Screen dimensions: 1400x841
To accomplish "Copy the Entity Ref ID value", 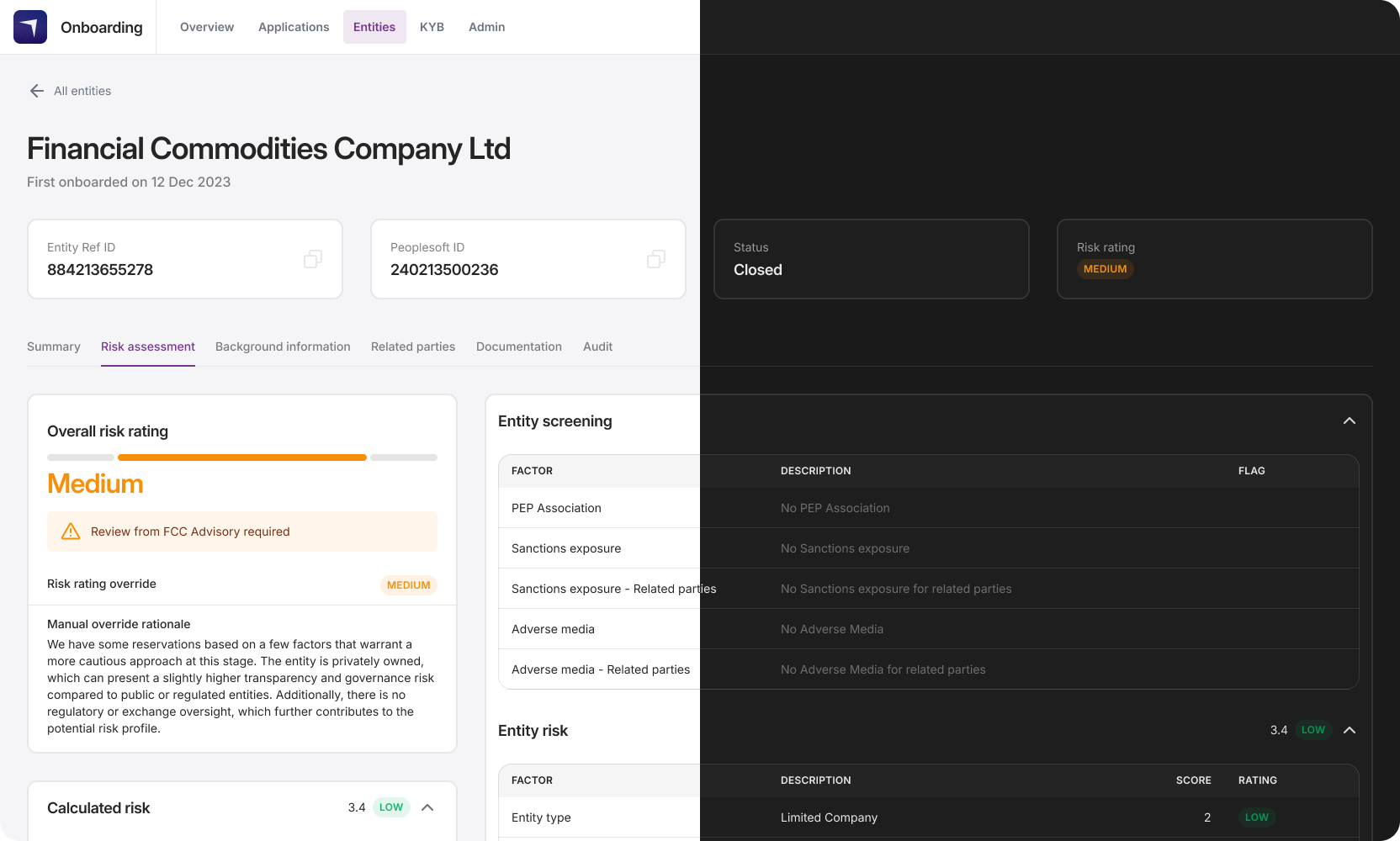I will [313, 259].
